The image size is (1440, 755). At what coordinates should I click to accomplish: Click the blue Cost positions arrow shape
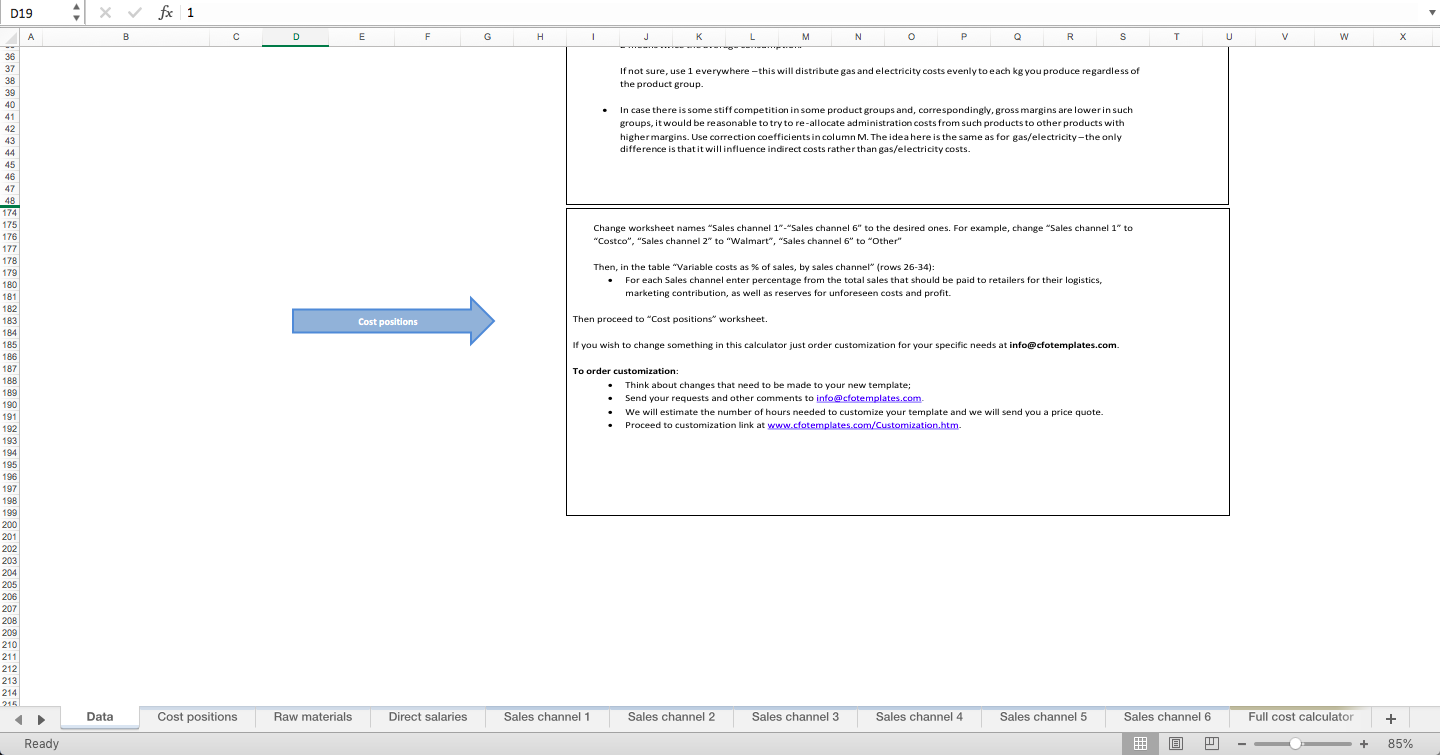[393, 321]
